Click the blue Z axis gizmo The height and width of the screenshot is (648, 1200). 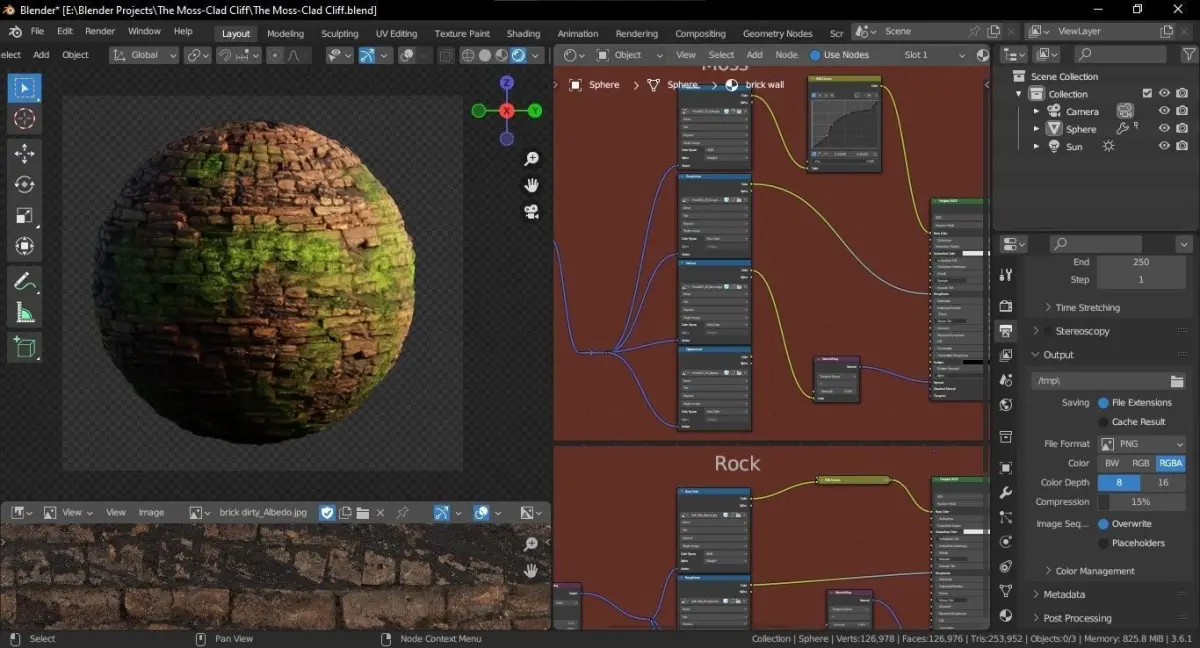point(507,82)
